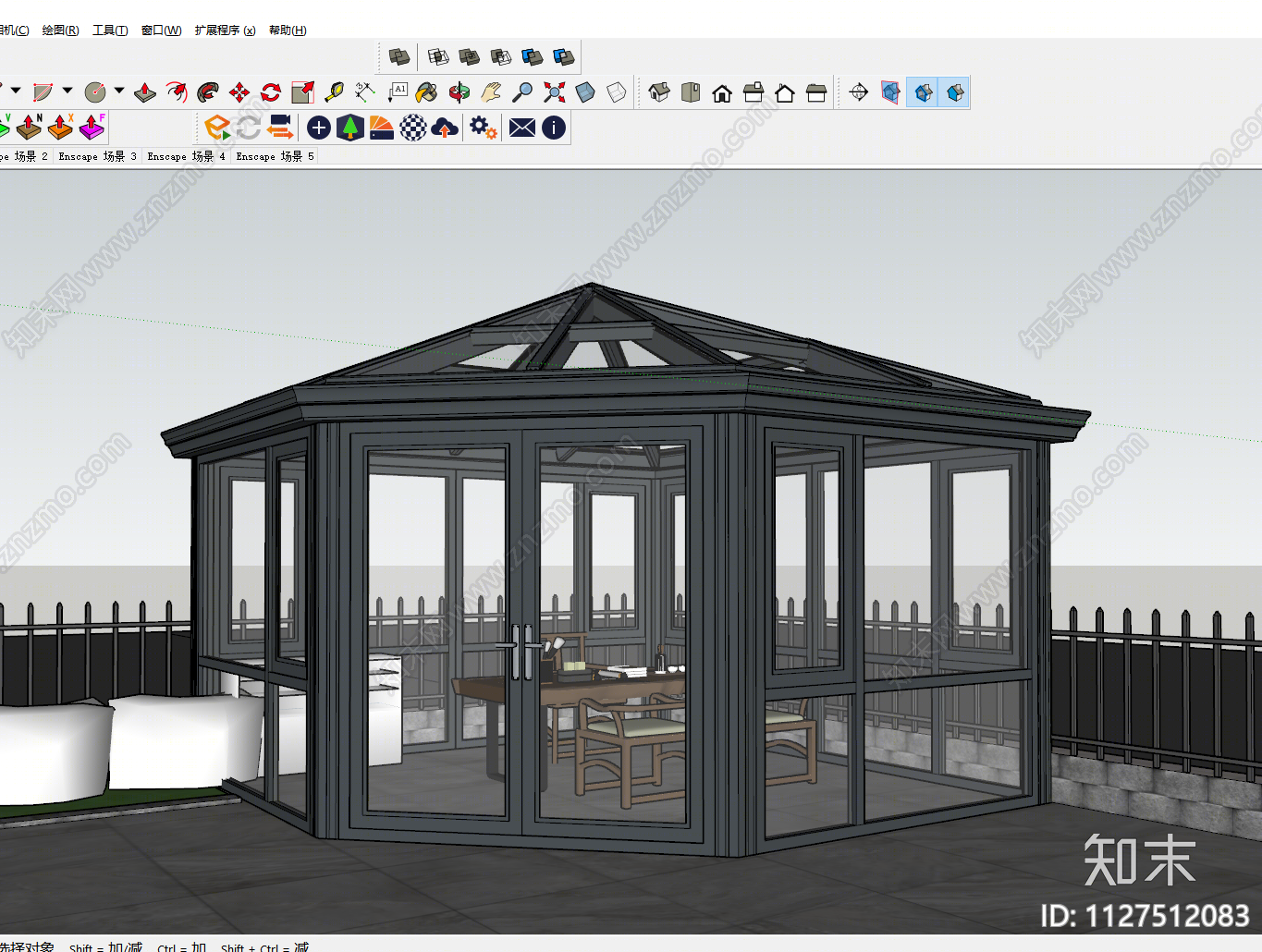Toggle Enscape Synchronize Views
Viewport: 1262px width, 952px height.
[280, 128]
